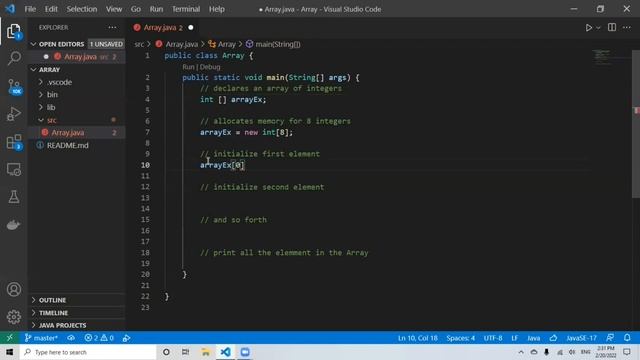Click the thumbs-up Java status icon
Image resolution: width=640 pixels, height=360 pixels.
pos(553,338)
